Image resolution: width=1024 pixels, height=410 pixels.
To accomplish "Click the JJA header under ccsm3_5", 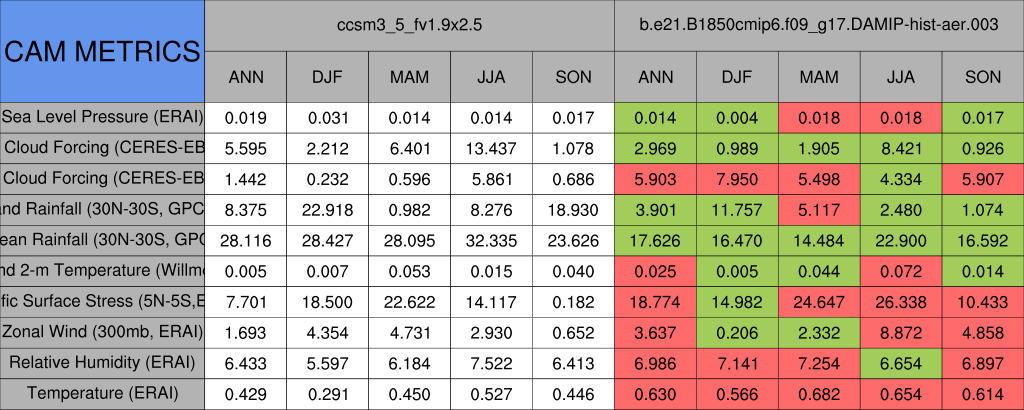I will click(492, 77).
